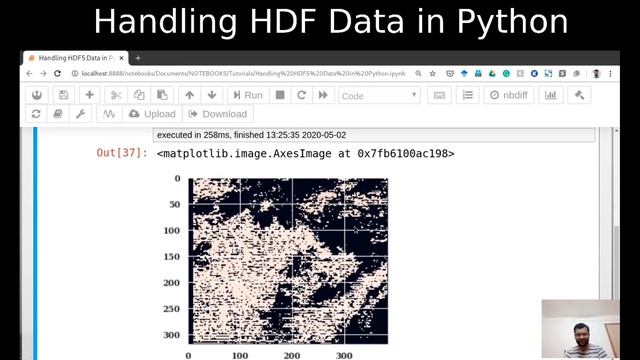
Task: Click the execution time info line
Action: 251,135
